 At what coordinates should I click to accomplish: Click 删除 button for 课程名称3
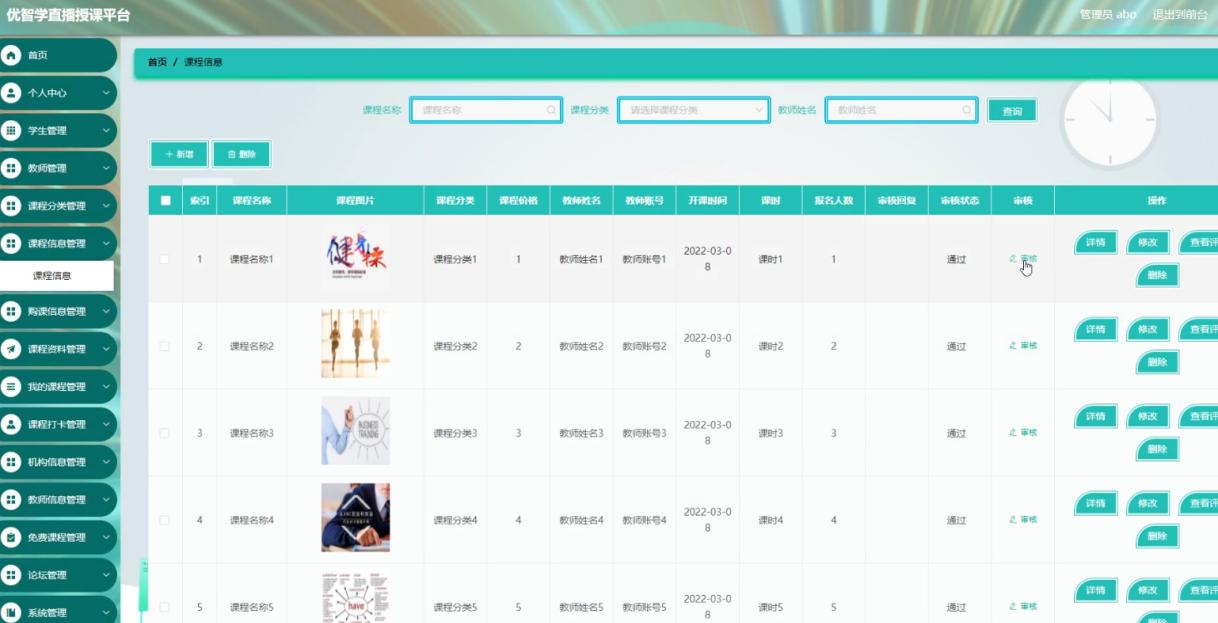click(x=1157, y=450)
